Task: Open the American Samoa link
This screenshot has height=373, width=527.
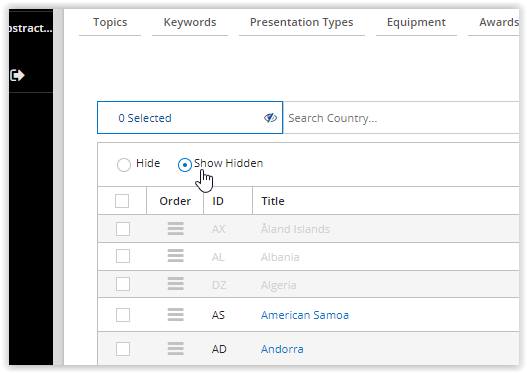Action: (x=305, y=315)
